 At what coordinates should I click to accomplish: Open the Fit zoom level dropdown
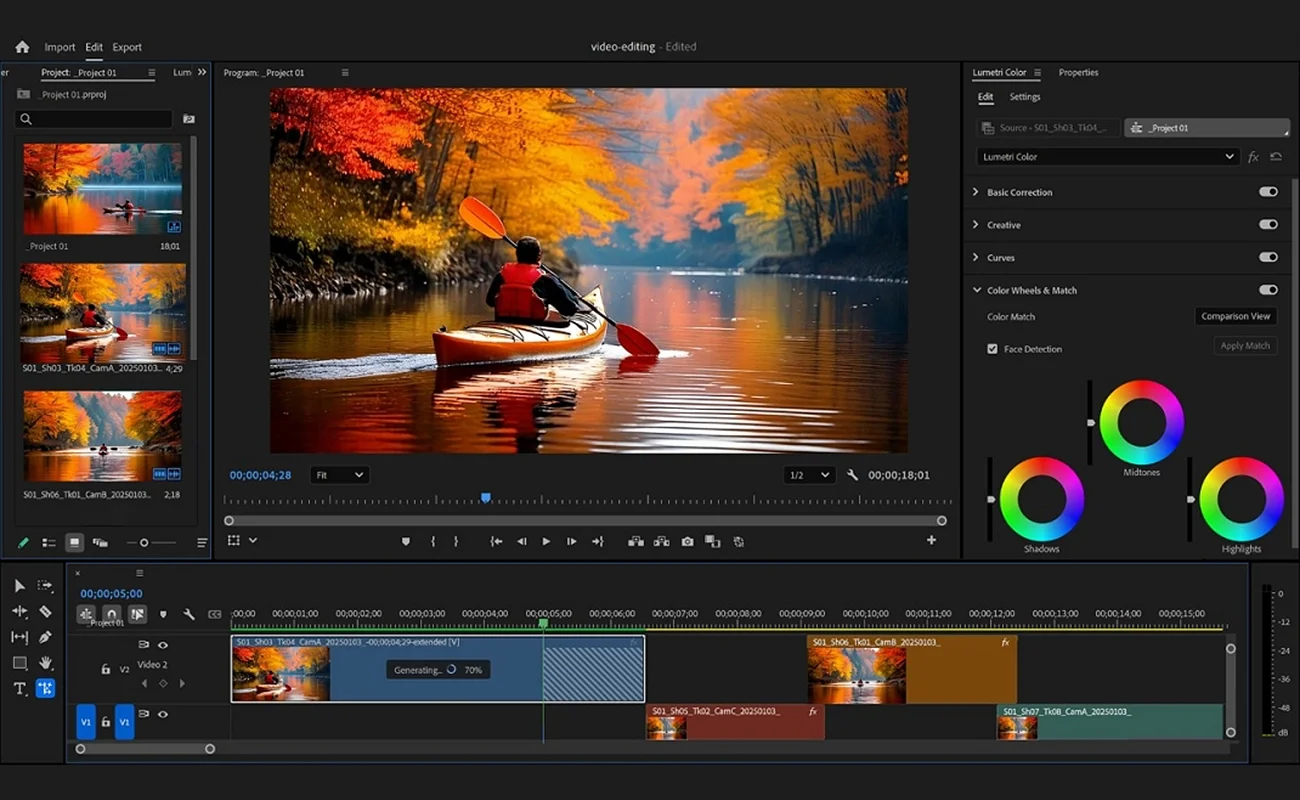coord(339,475)
